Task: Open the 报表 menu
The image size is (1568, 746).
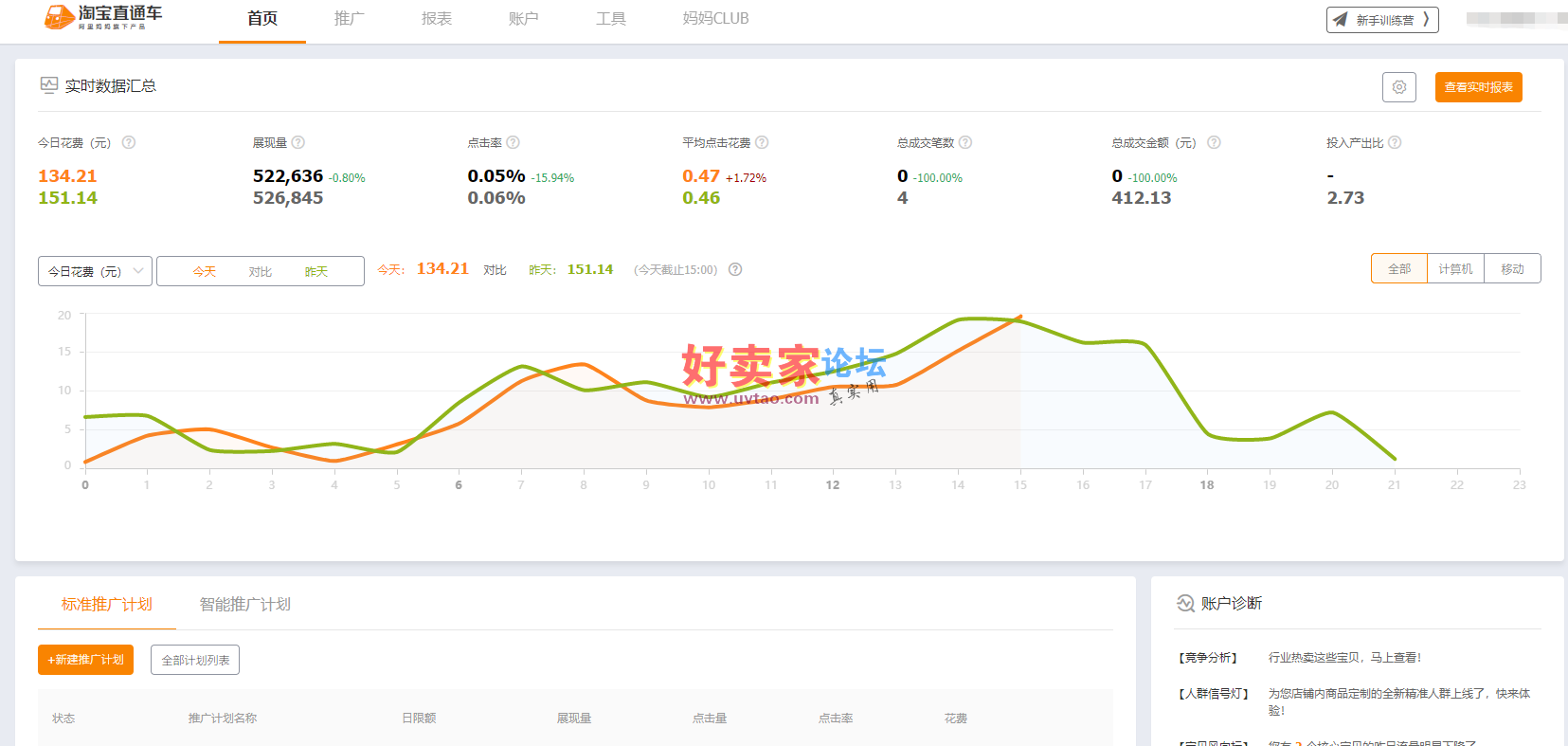Action: [x=437, y=19]
